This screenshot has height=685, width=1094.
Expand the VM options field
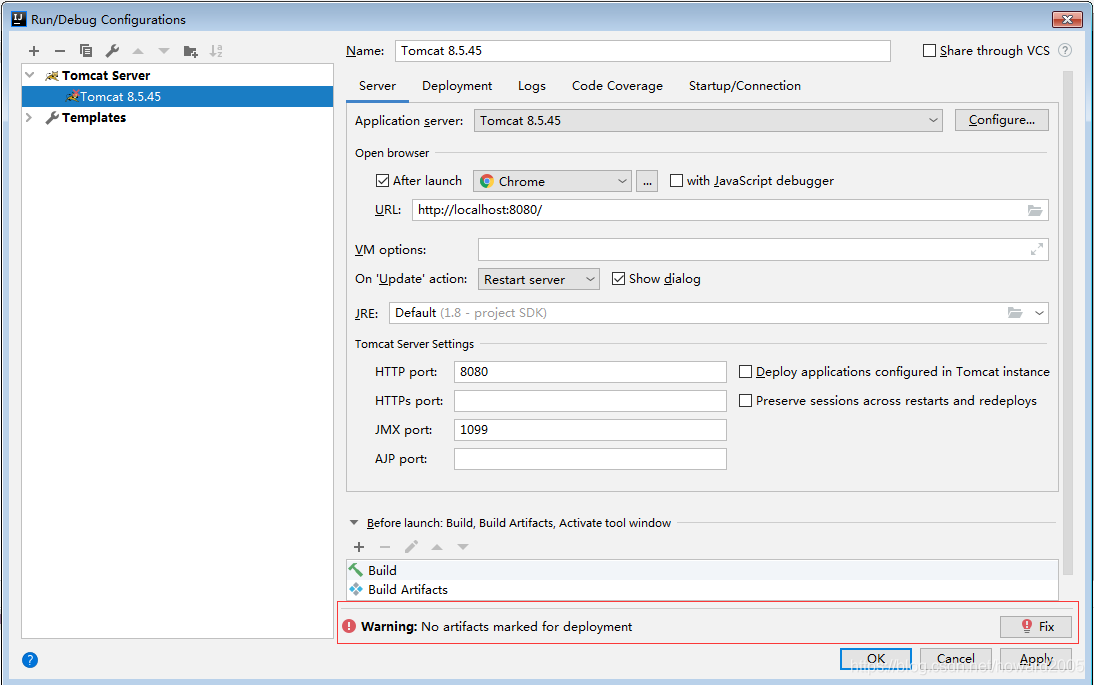(1037, 249)
